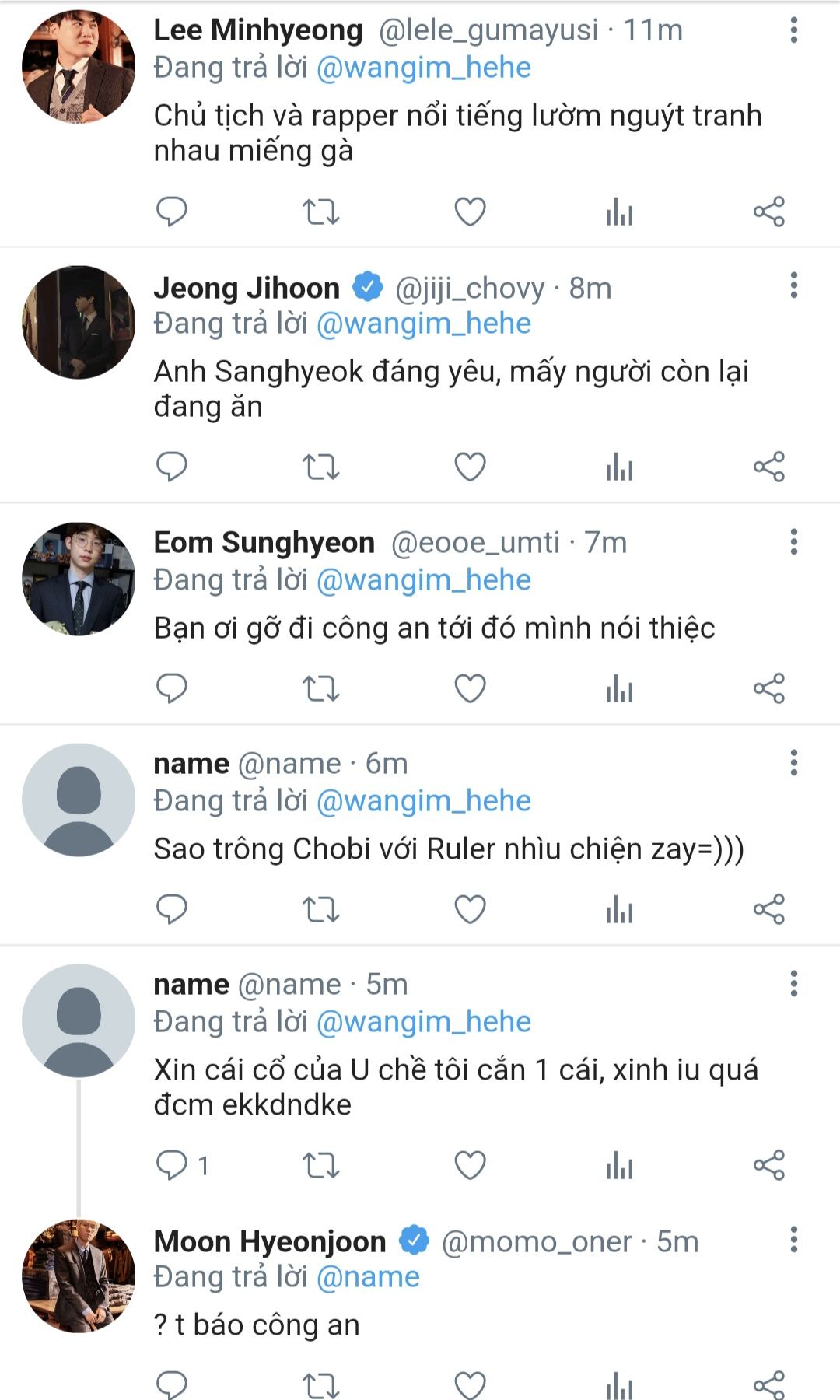Viewport: 840px width, 1400px height.
Task: View analytics for Lee Minhyeong's tweet
Action: pyautogui.click(x=619, y=212)
